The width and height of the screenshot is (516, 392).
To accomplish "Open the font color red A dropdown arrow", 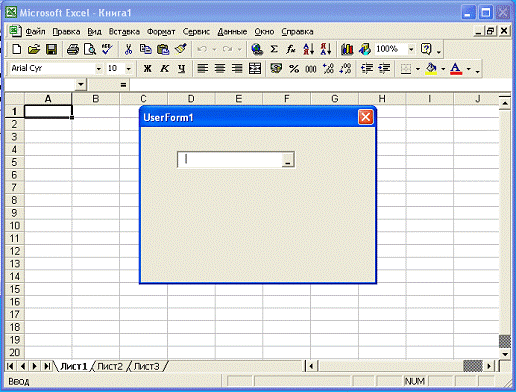I will [469, 69].
